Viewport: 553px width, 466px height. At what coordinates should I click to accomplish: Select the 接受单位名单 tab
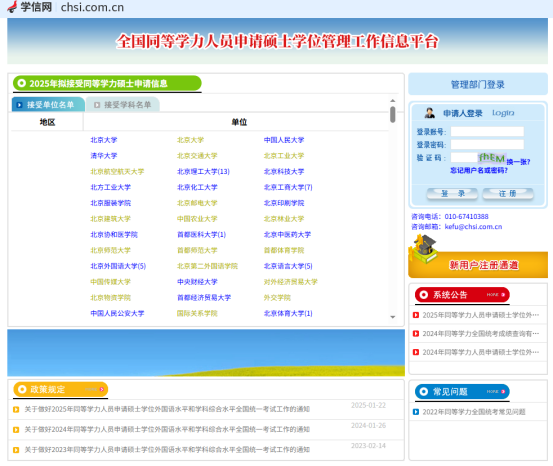(48, 105)
